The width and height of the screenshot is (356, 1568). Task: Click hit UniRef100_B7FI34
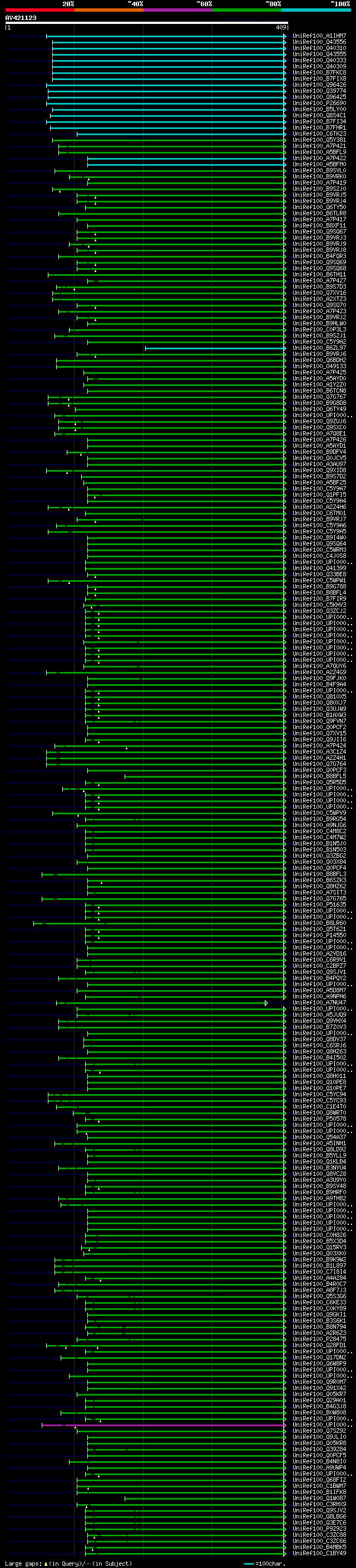pyautogui.click(x=319, y=122)
